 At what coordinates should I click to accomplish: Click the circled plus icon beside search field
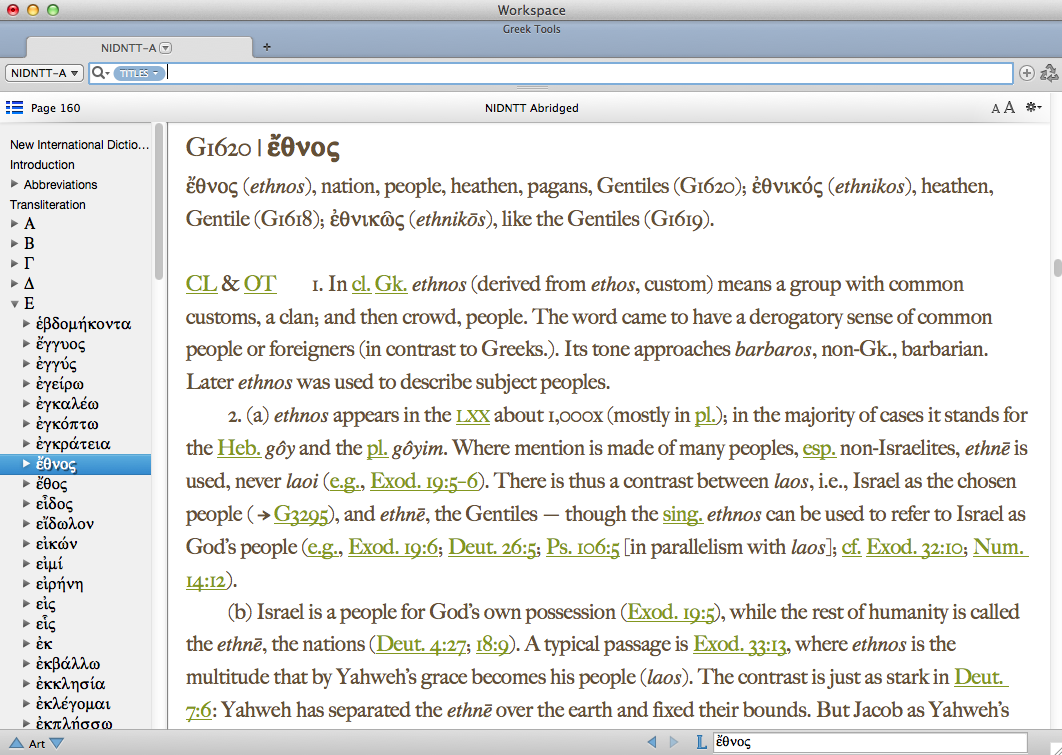[x=1027, y=73]
